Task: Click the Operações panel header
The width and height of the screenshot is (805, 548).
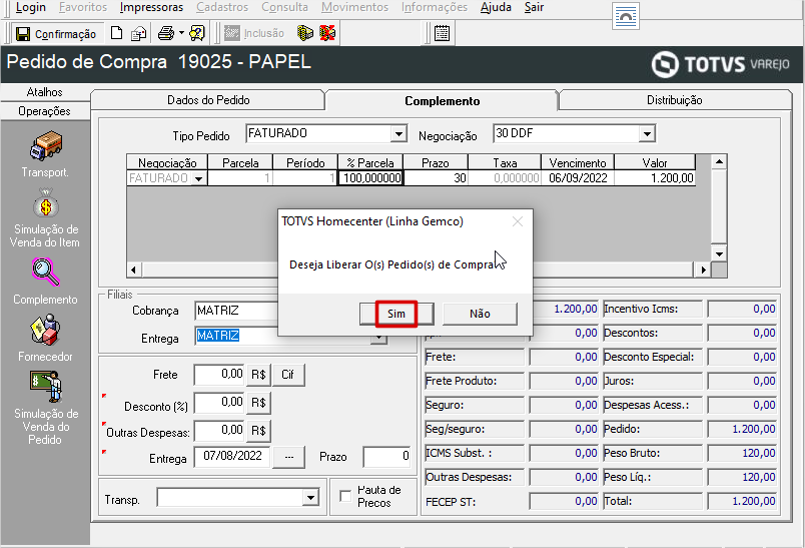Action: pyautogui.click(x=45, y=111)
